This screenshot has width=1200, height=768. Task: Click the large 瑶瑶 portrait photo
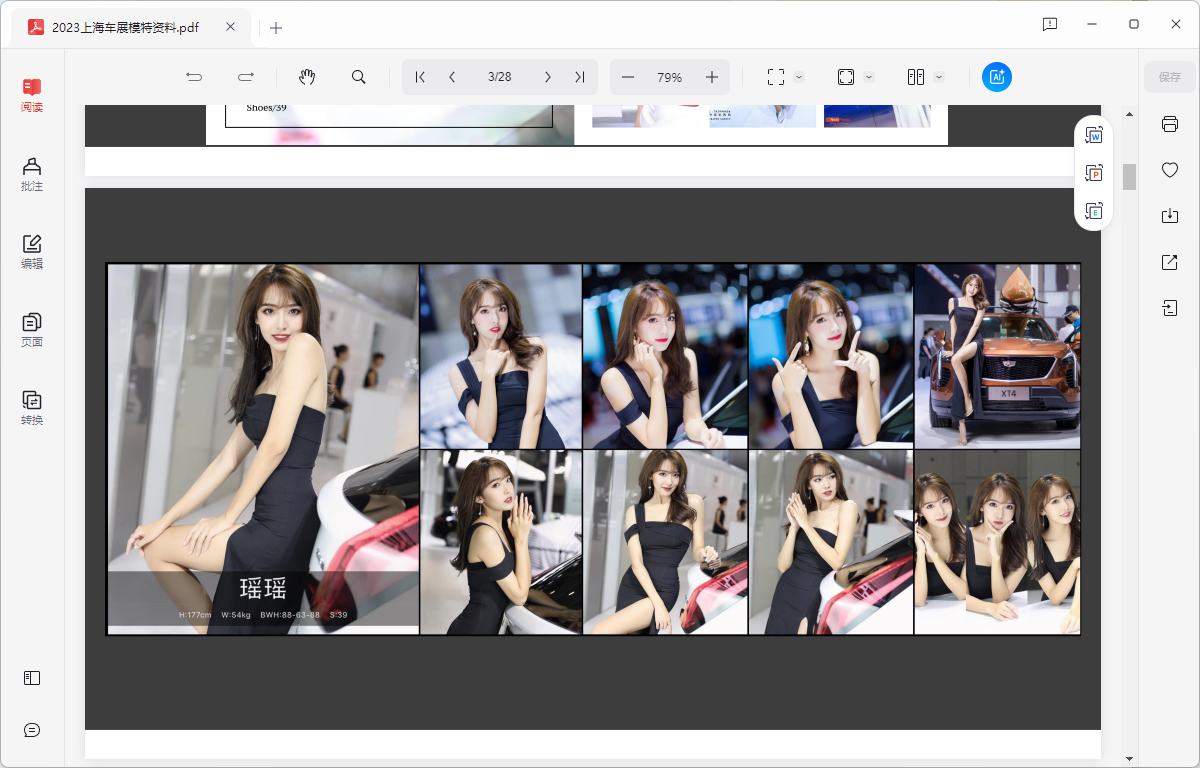point(263,449)
